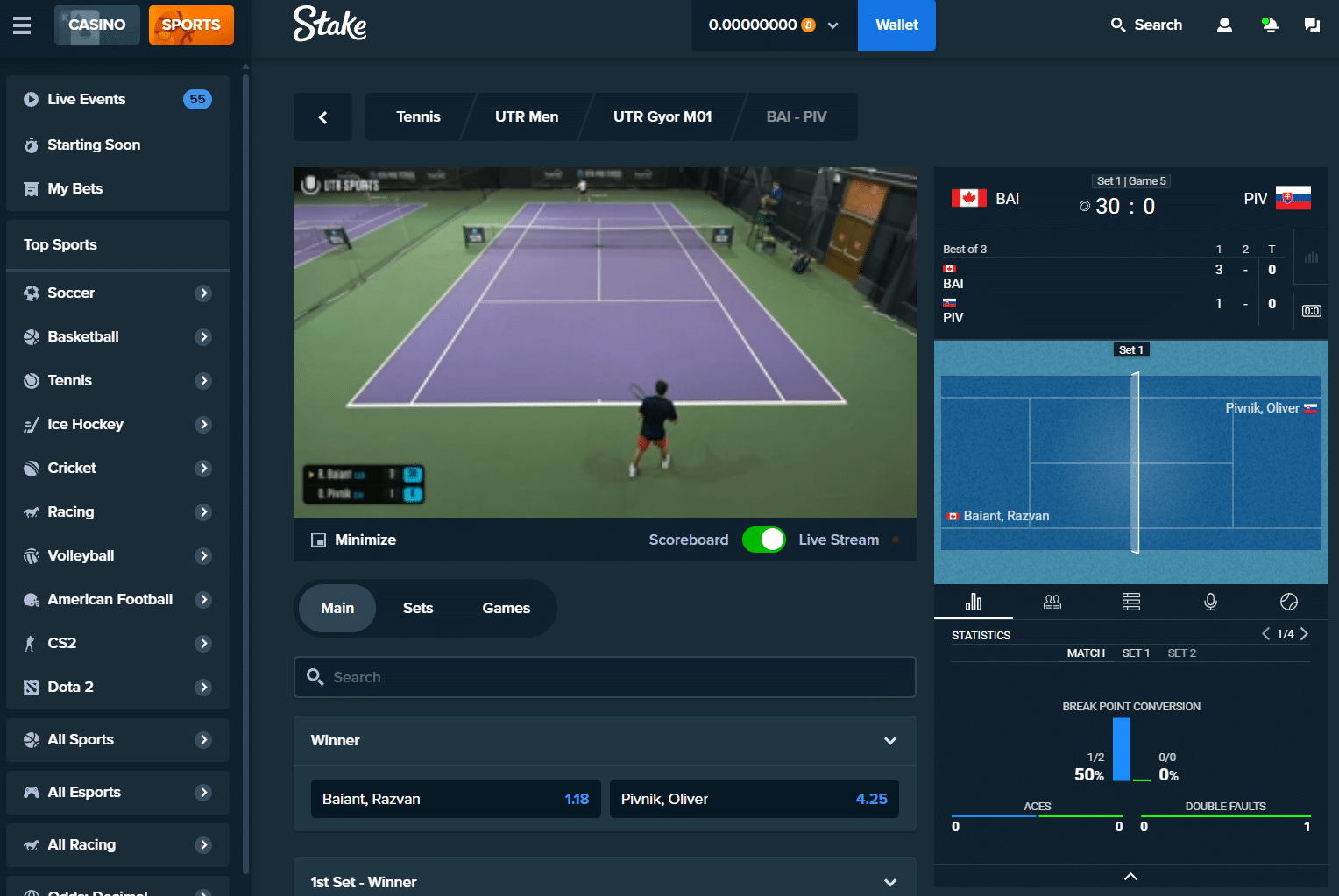Go to next statistics page arrow
Image resolution: width=1339 pixels, height=896 pixels.
[x=1304, y=633]
